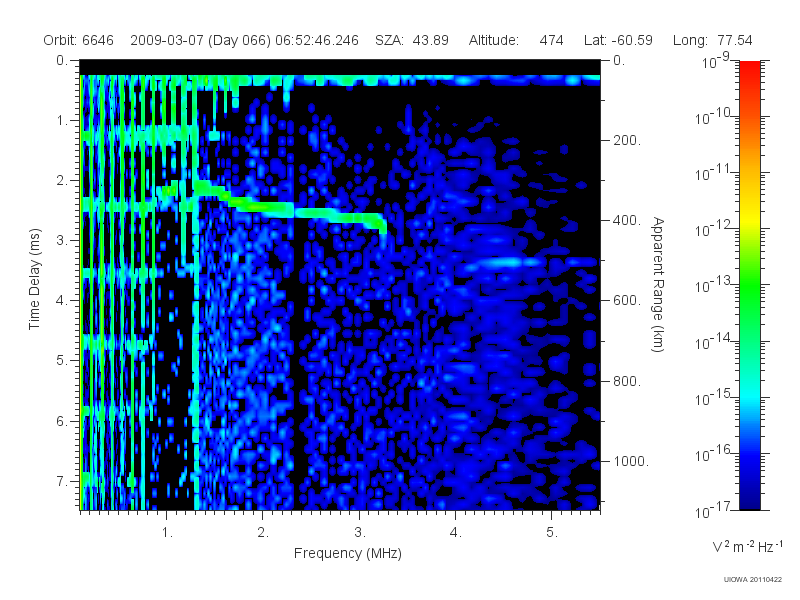Click the Long: 77.54 value
800x600 pixels.
click(712, 40)
